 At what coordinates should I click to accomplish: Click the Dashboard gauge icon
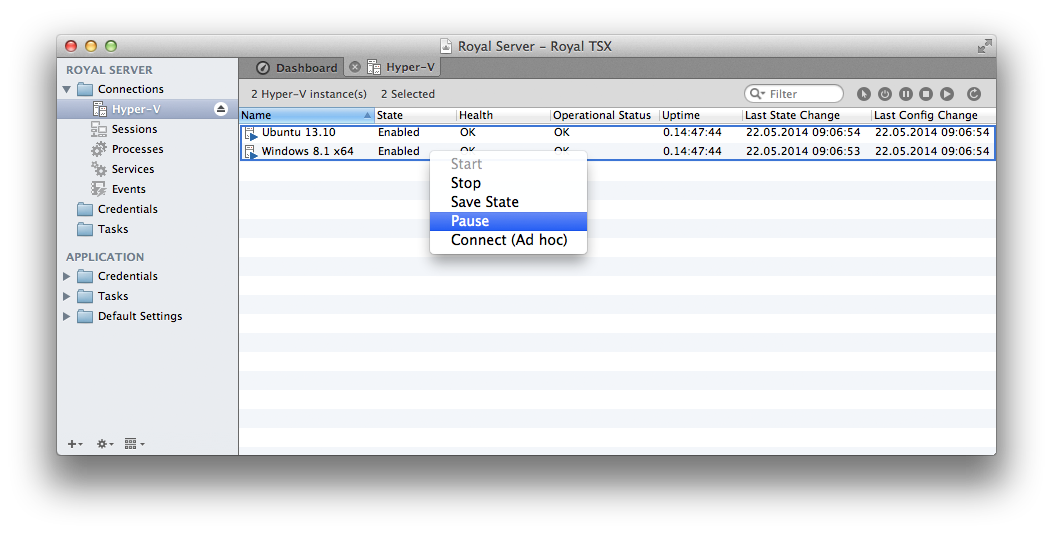tap(263, 68)
